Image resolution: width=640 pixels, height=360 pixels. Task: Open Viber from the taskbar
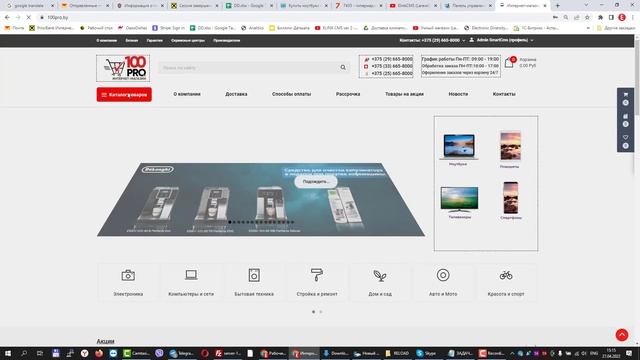click(159, 353)
